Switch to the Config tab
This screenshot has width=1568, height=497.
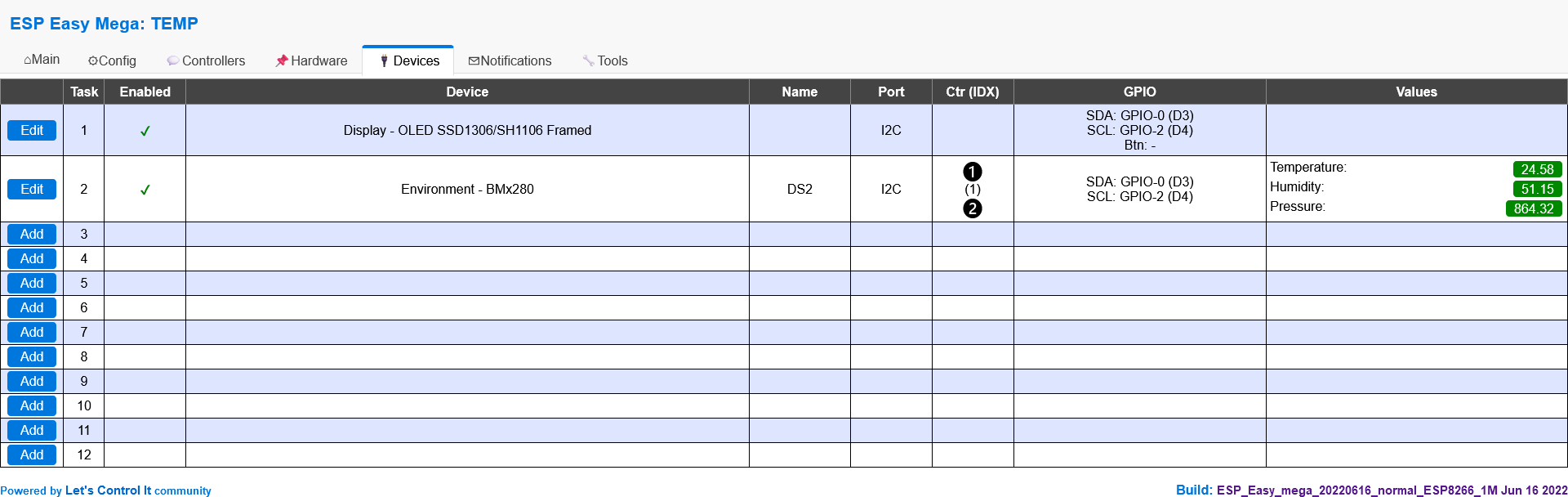(x=112, y=60)
